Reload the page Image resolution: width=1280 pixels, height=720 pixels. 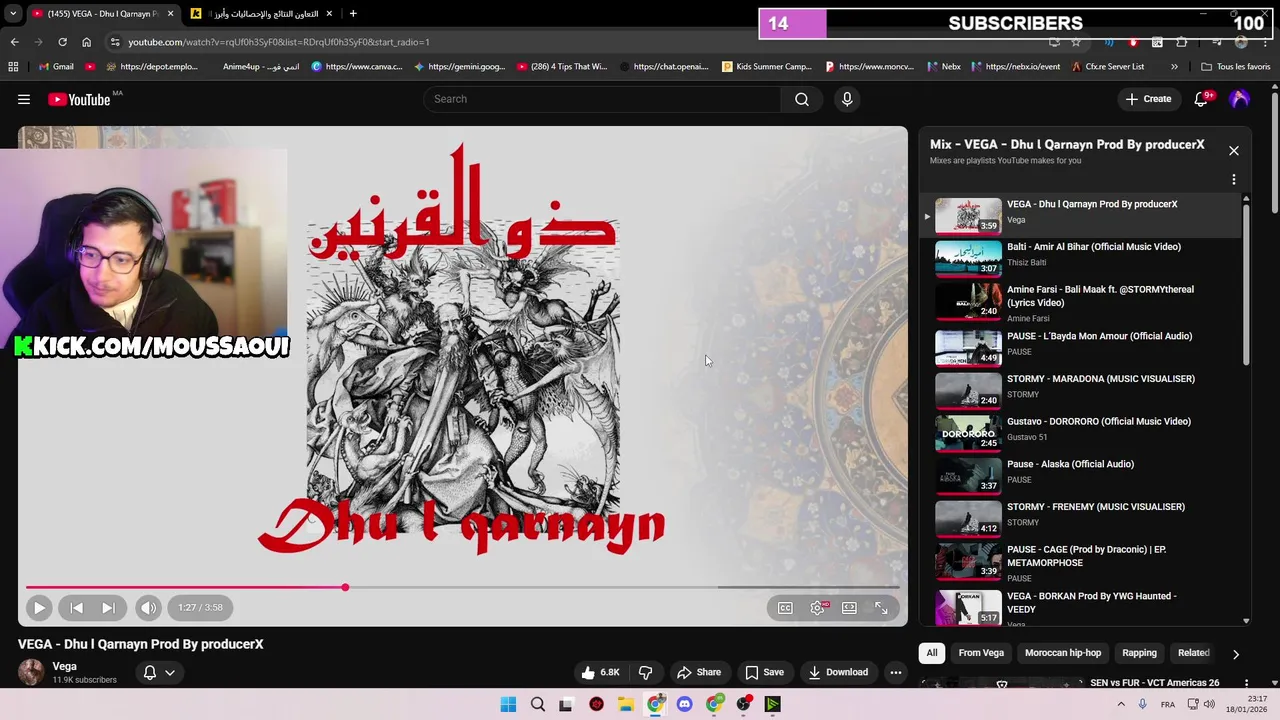pyautogui.click(x=62, y=42)
